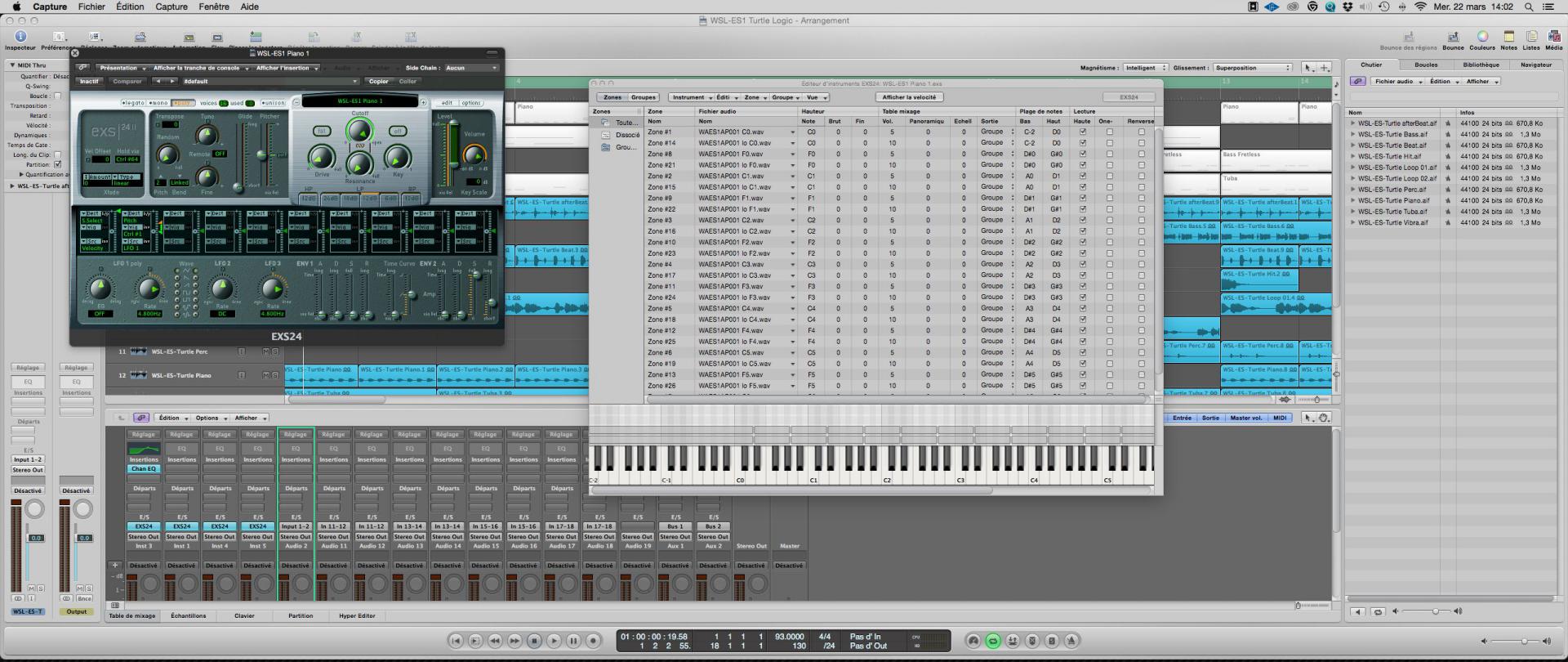Toggle the Long. du Clip checkbox
1568x662 pixels.
(57, 154)
